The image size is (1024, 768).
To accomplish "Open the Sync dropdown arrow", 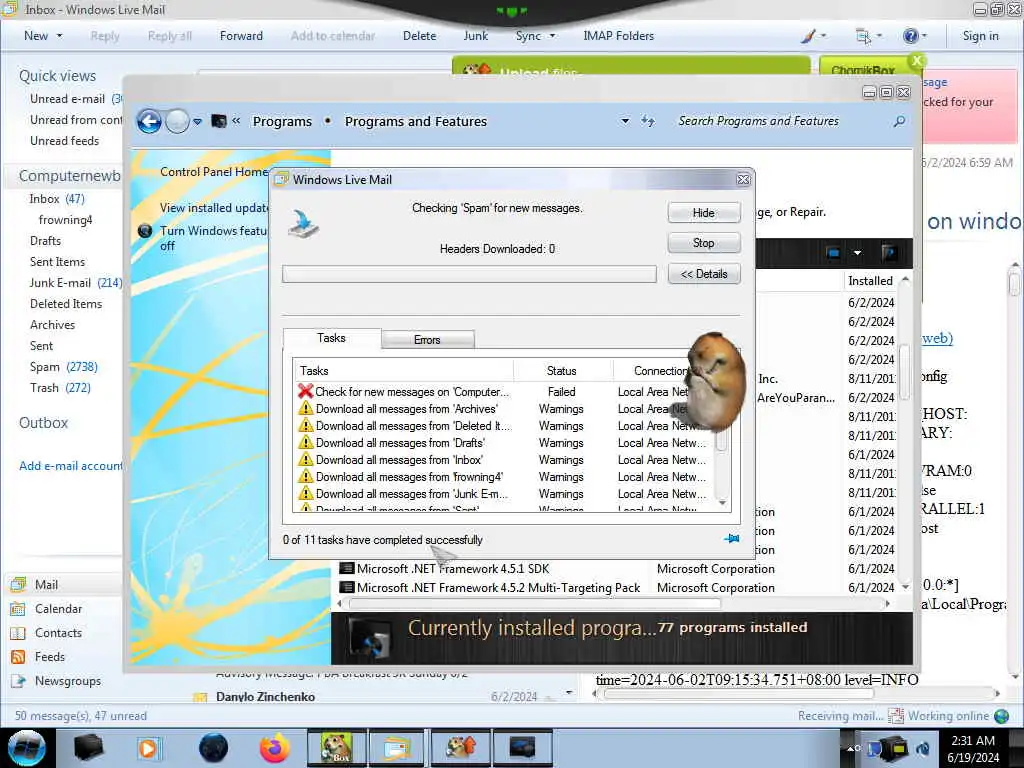I will tap(552, 36).
